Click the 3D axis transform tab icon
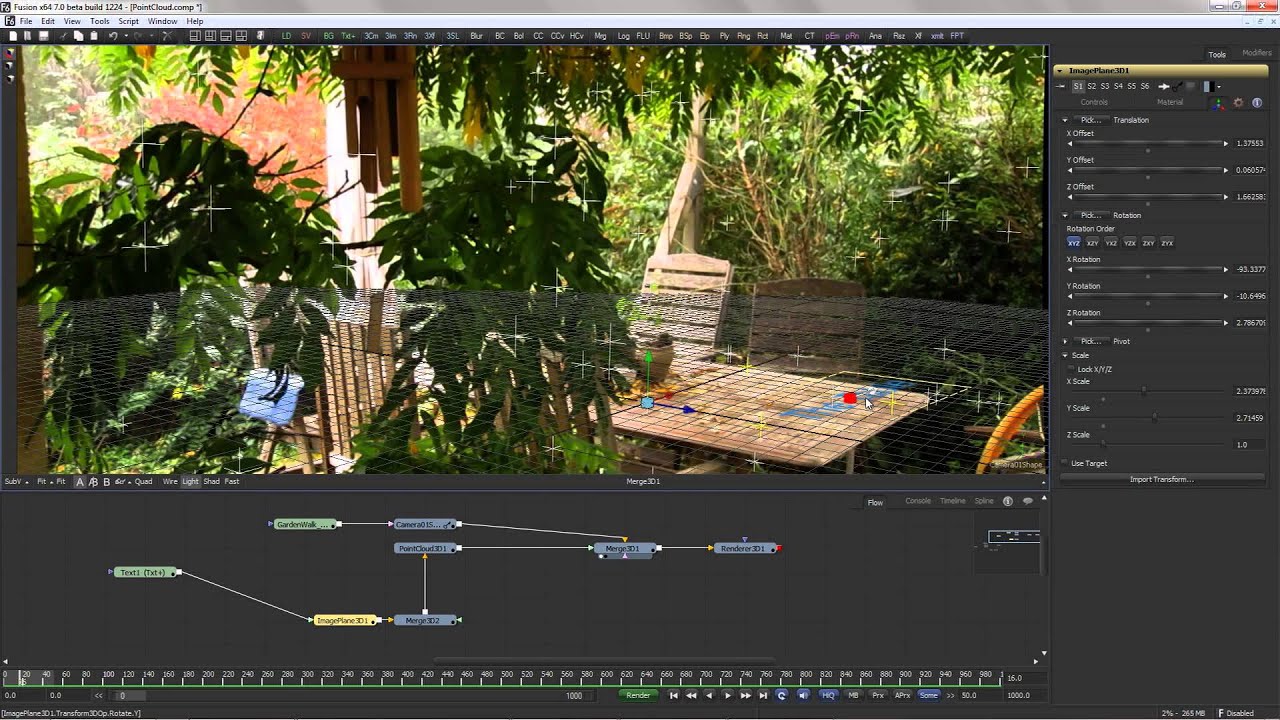1280x720 pixels. coord(1218,103)
